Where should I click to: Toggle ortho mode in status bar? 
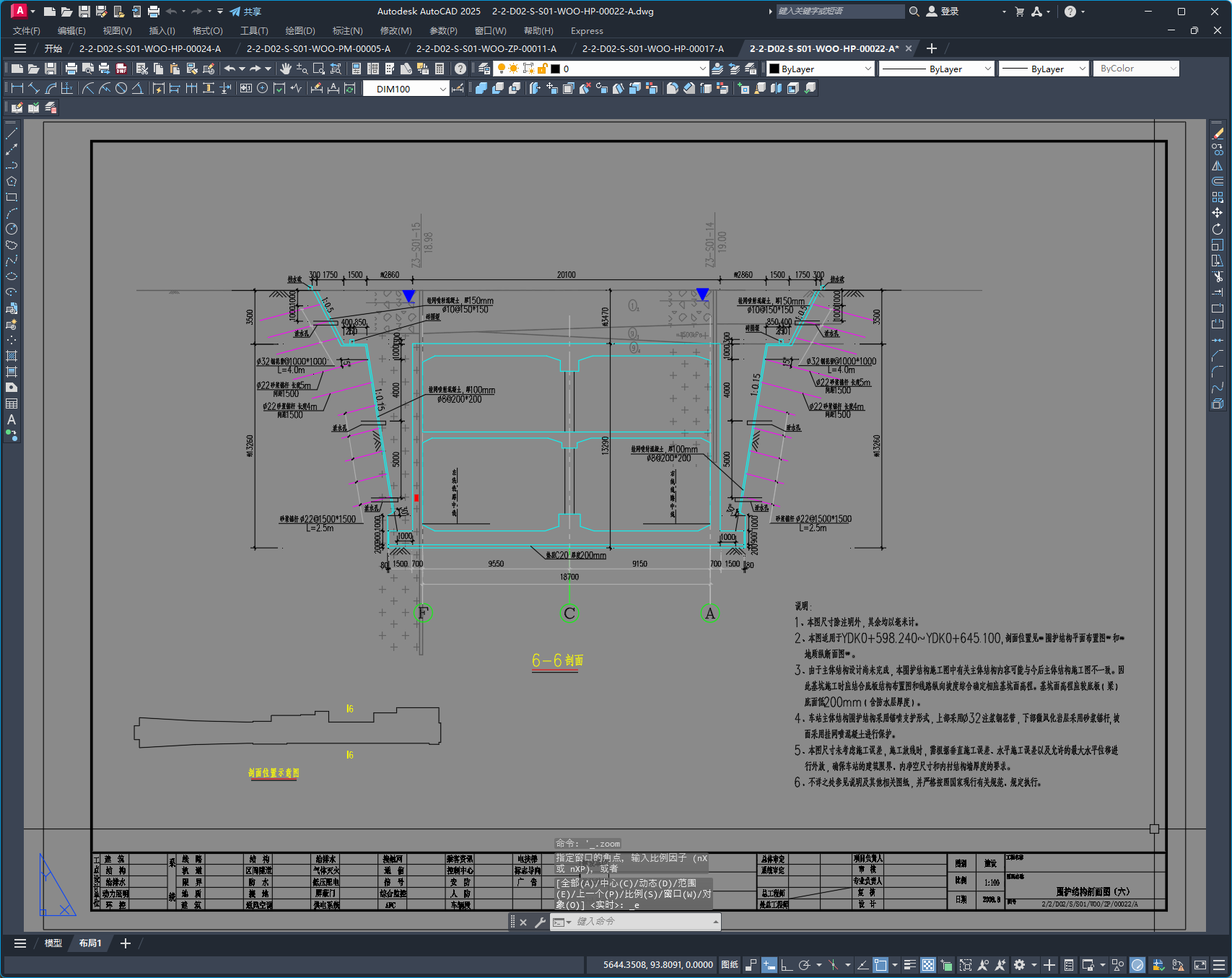(x=787, y=965)
